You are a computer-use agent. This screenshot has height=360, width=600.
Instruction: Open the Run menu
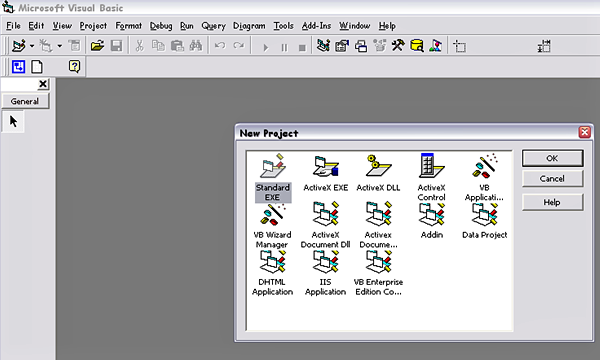coord(187,26)
